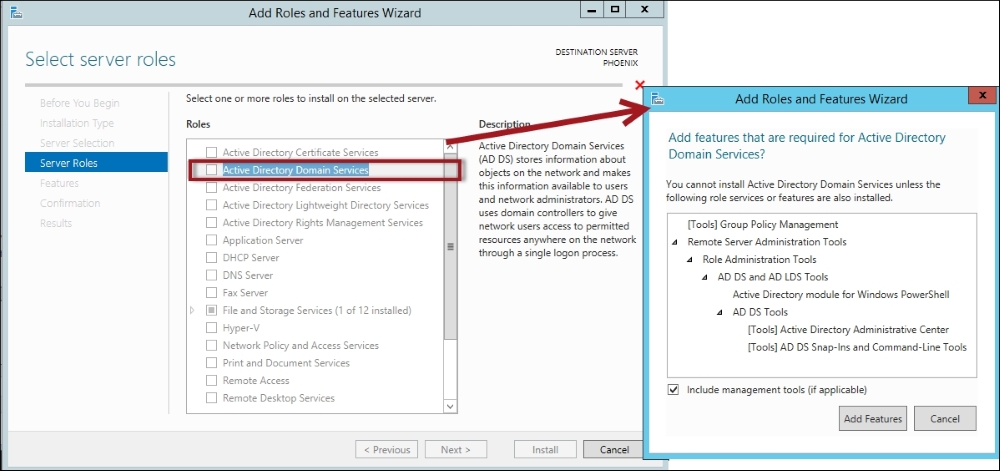The height and width of the screenshot is (471, 1000).
Task: Go to the Installation Type step
Action: pyautogui.click(x=77, y=123)
